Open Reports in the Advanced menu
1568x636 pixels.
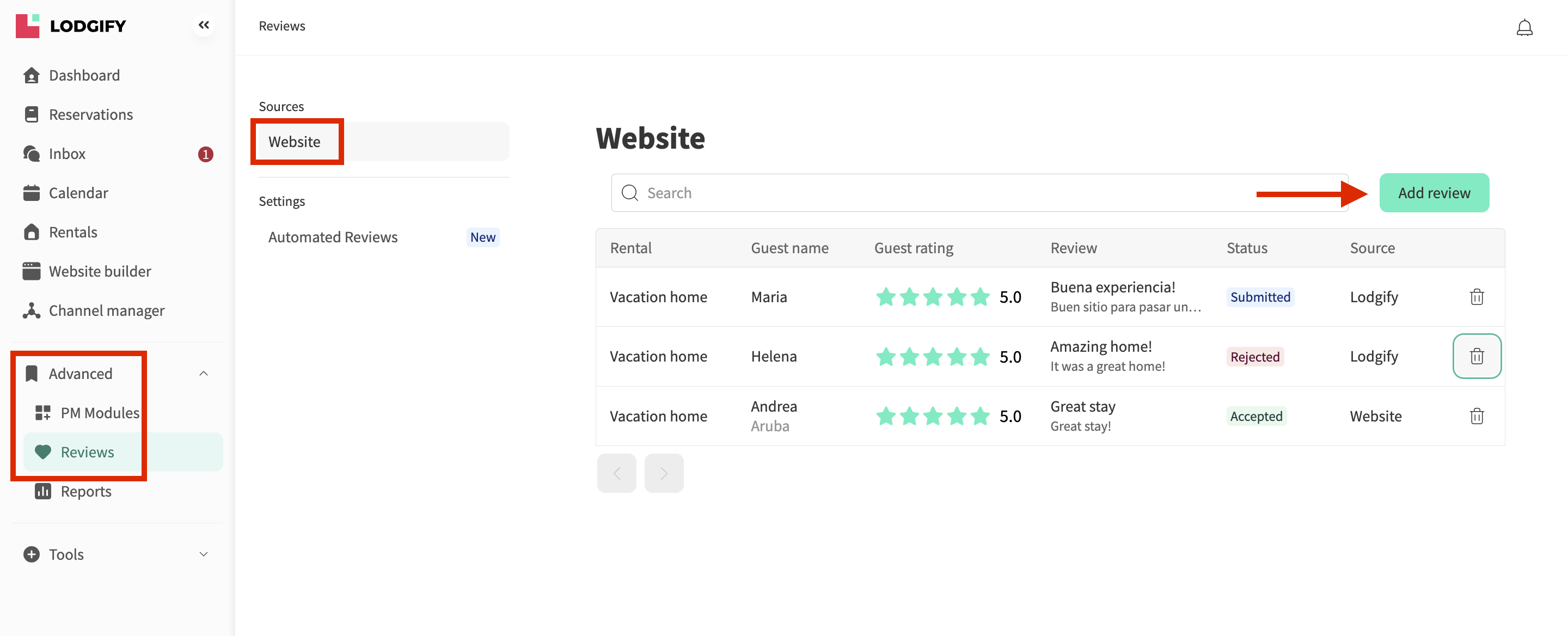point(85,491)
